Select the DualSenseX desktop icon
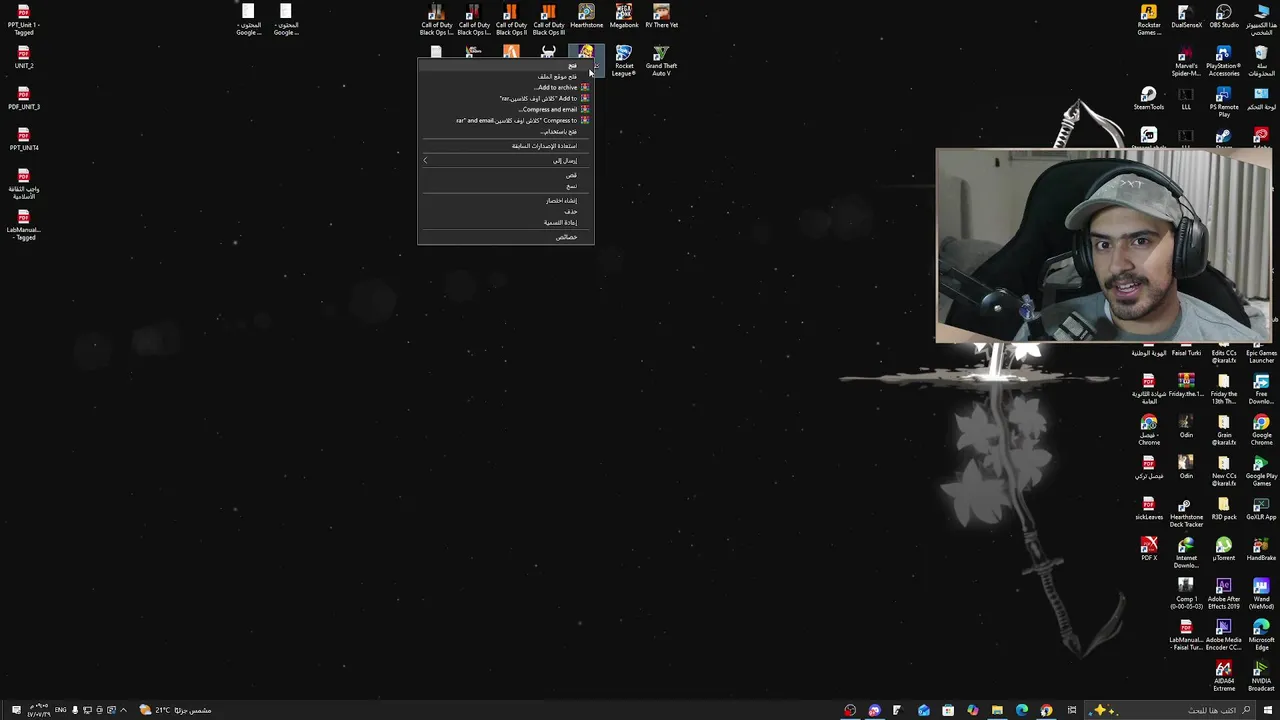 (1186, 17)
